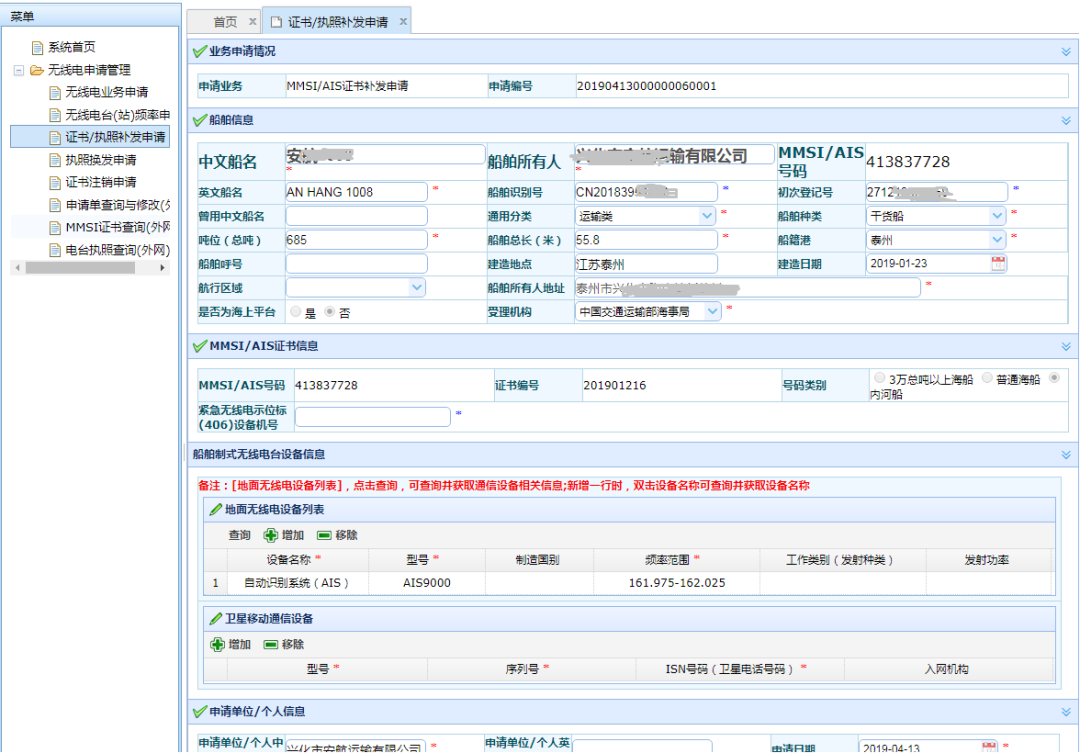This screenshot has width=1080, height=753.
Task: Select the 普通海船 radio option
Action: [x=987, y=378]
